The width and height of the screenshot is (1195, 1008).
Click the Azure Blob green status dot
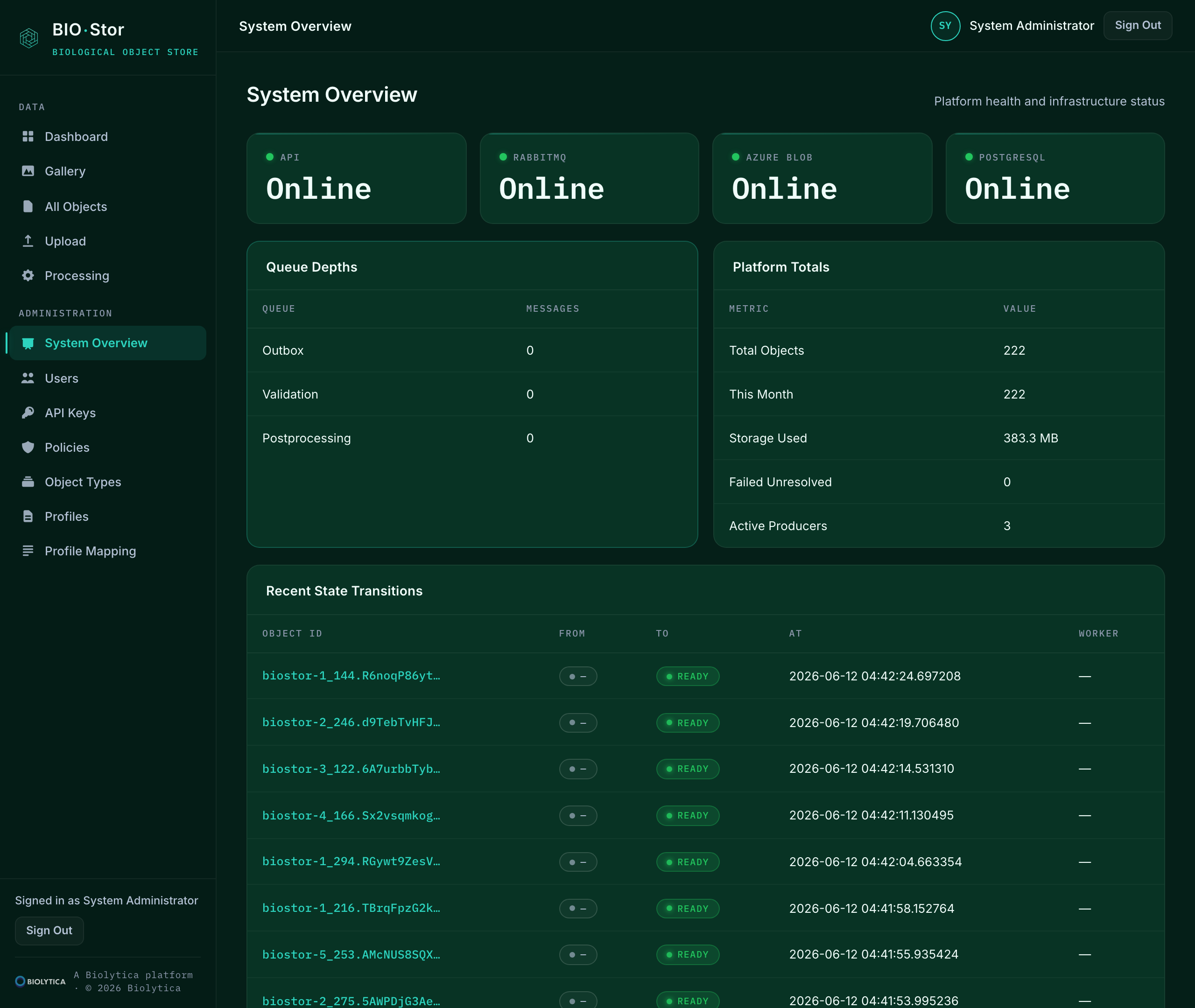[736, 157]
